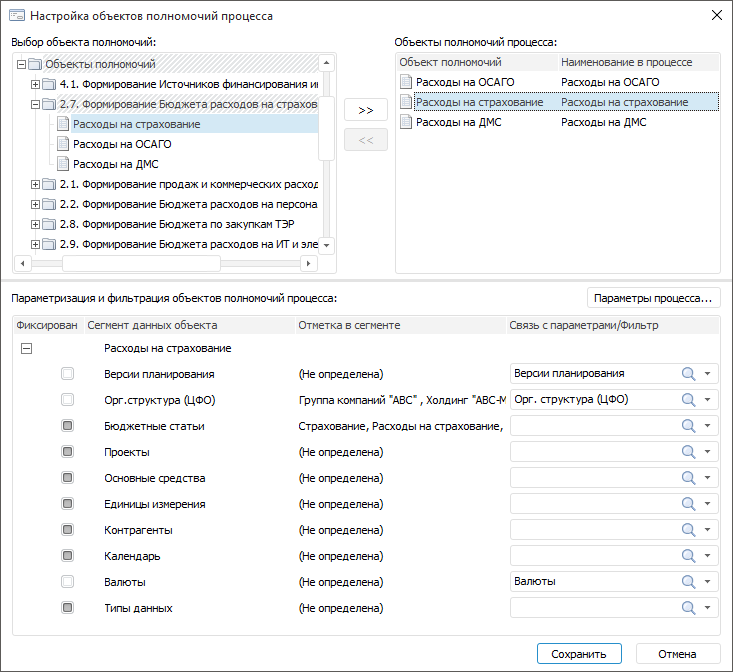This screenshot has height=672, width=733.
Task: Enable the Валюты fixed checkbox
Action: click(x=68, y=581)
